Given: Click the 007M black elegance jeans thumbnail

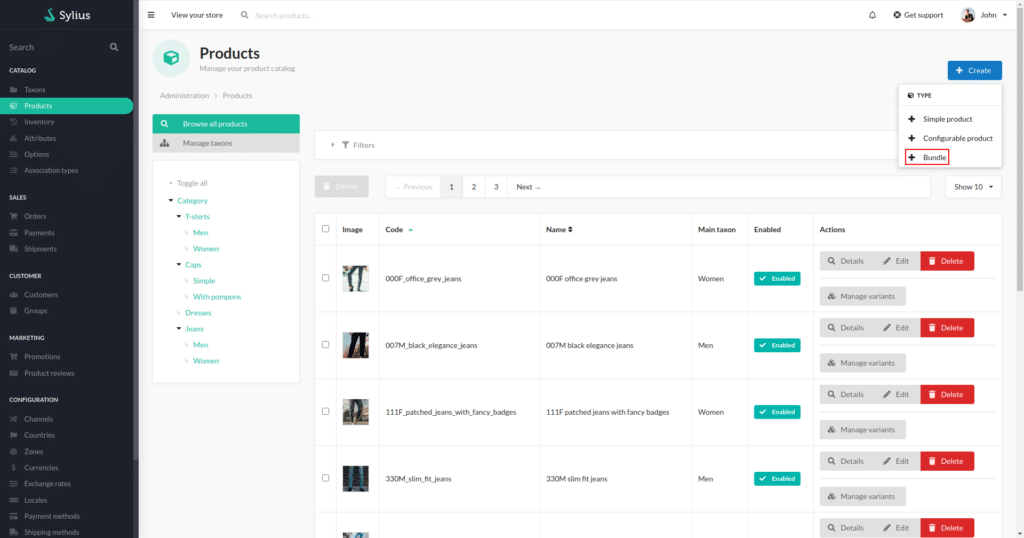Looking at the screenshot, I should pos(355,345).
